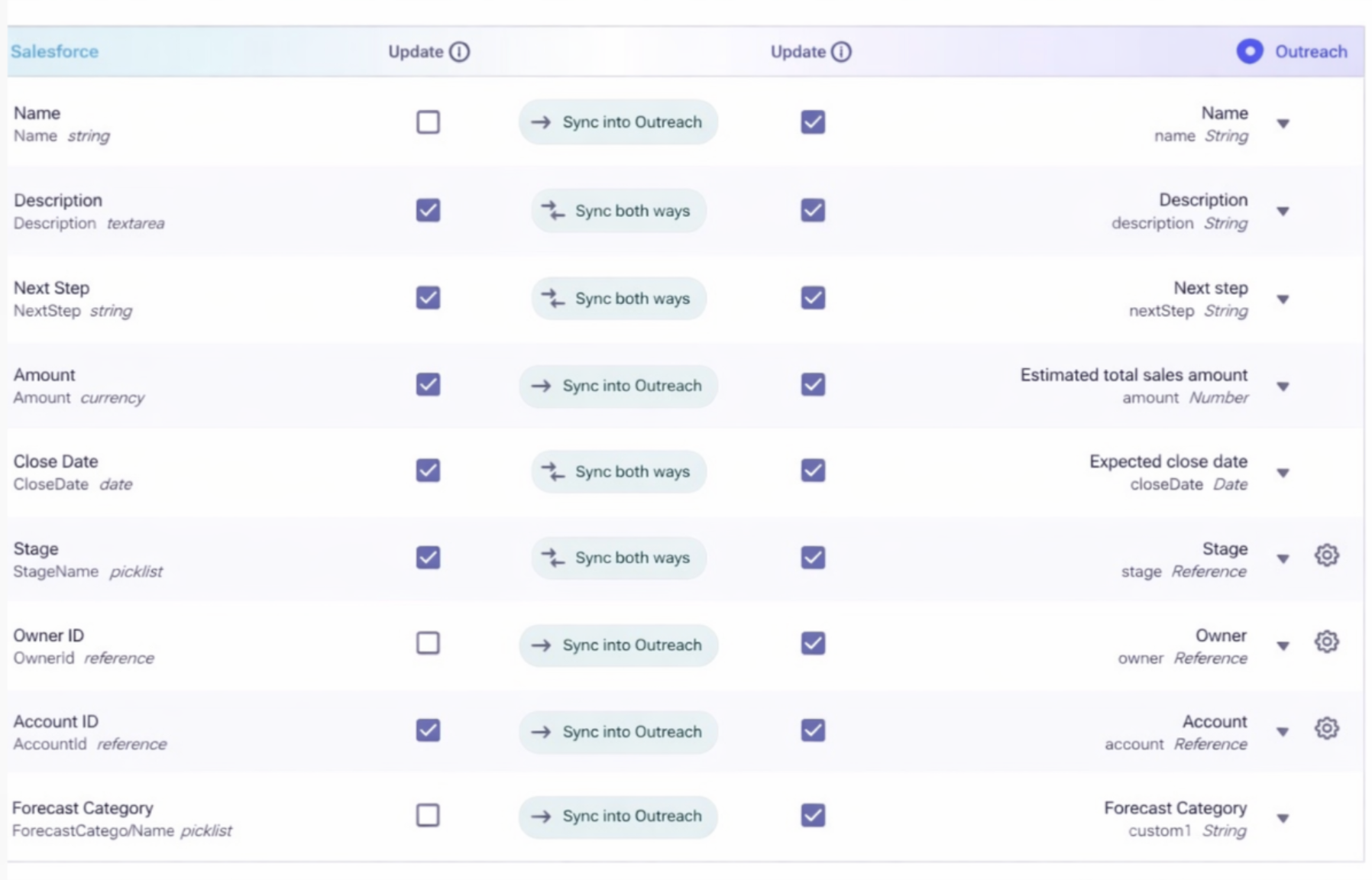Screen dimensions: 1372x880
Task: Expand dropdown arrow for Outreach Name field
Action: pyautogui.click(x=1283, y=124)
